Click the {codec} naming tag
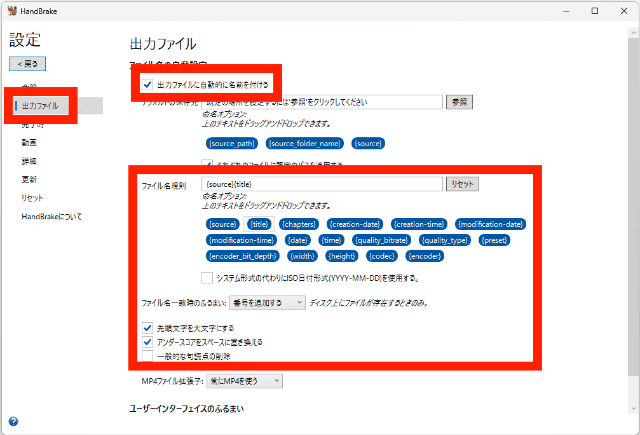The width and height of the screenshot is (640, 435). coord(382,256)
